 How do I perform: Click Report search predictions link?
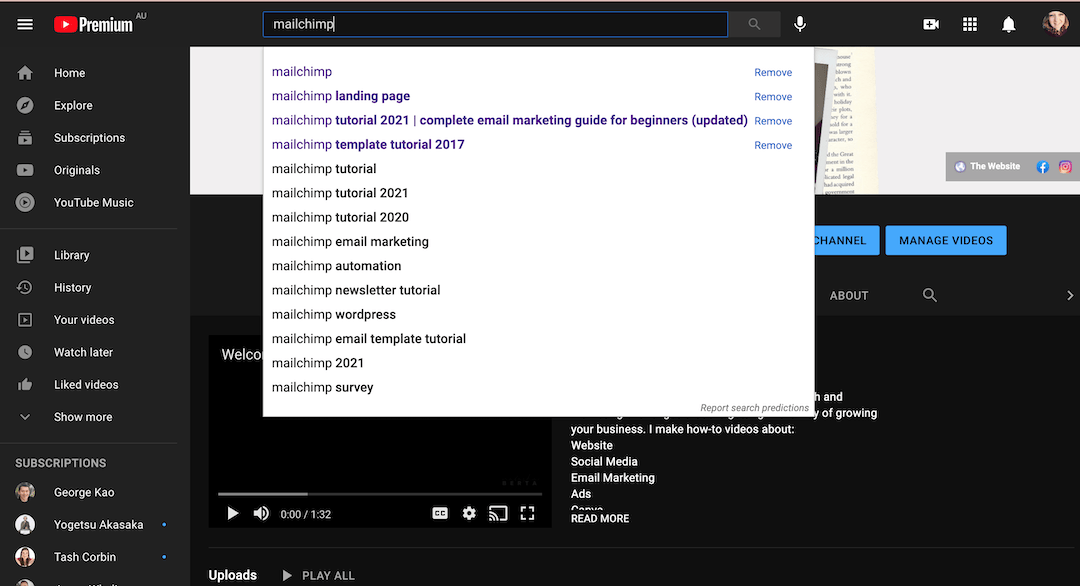(754, 408)
